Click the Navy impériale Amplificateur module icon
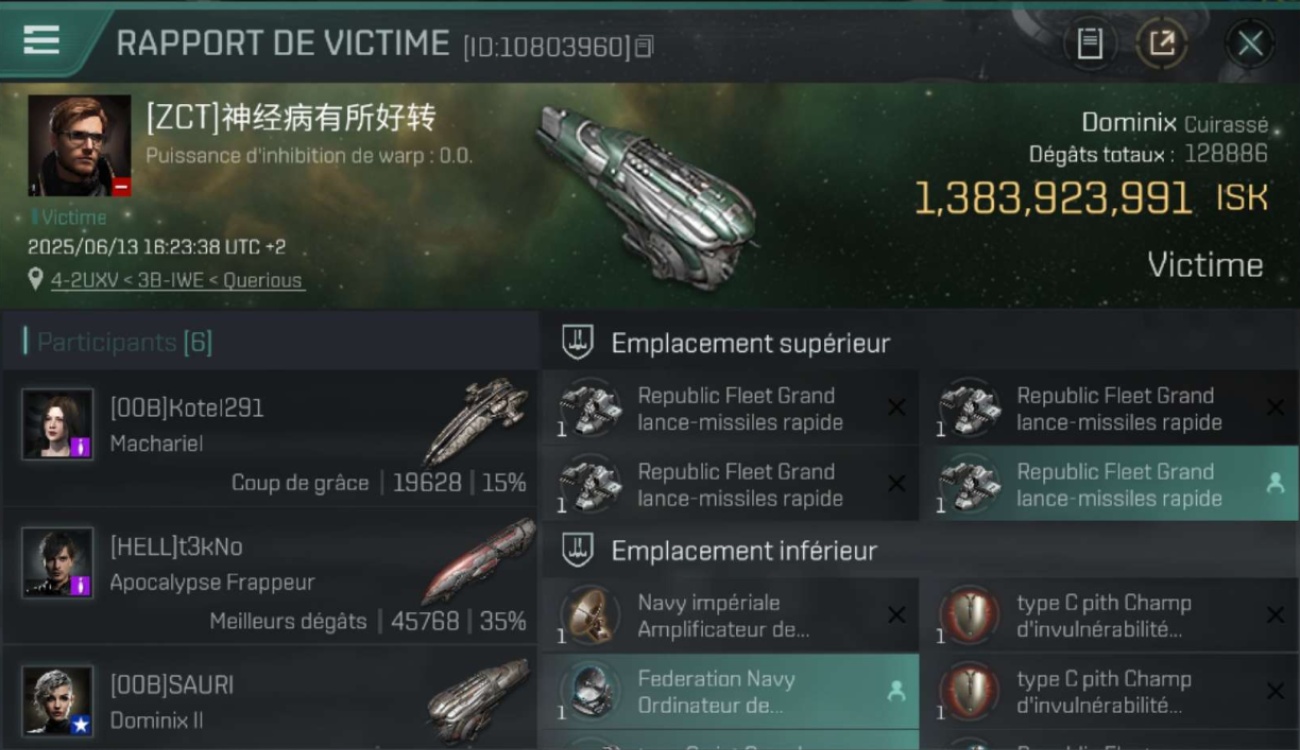The width and height of the screenshot is (1300, 750). click(590, 615)
